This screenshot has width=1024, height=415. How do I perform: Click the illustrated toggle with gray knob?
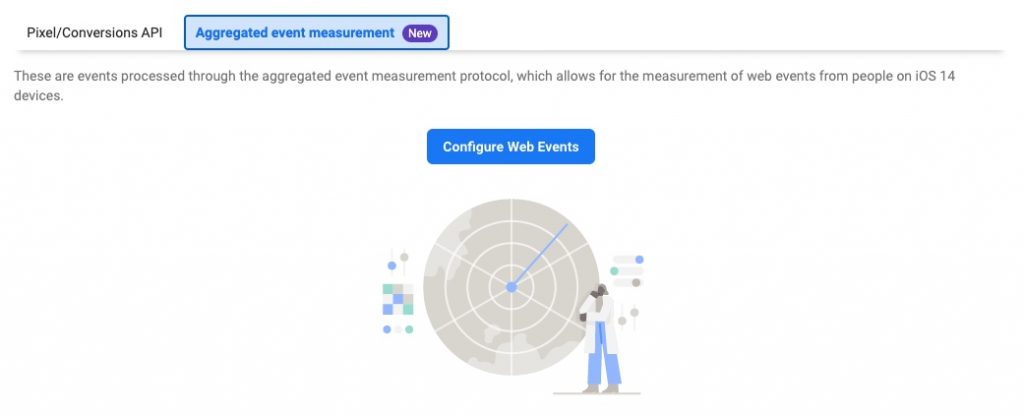[x=627, y=282]
